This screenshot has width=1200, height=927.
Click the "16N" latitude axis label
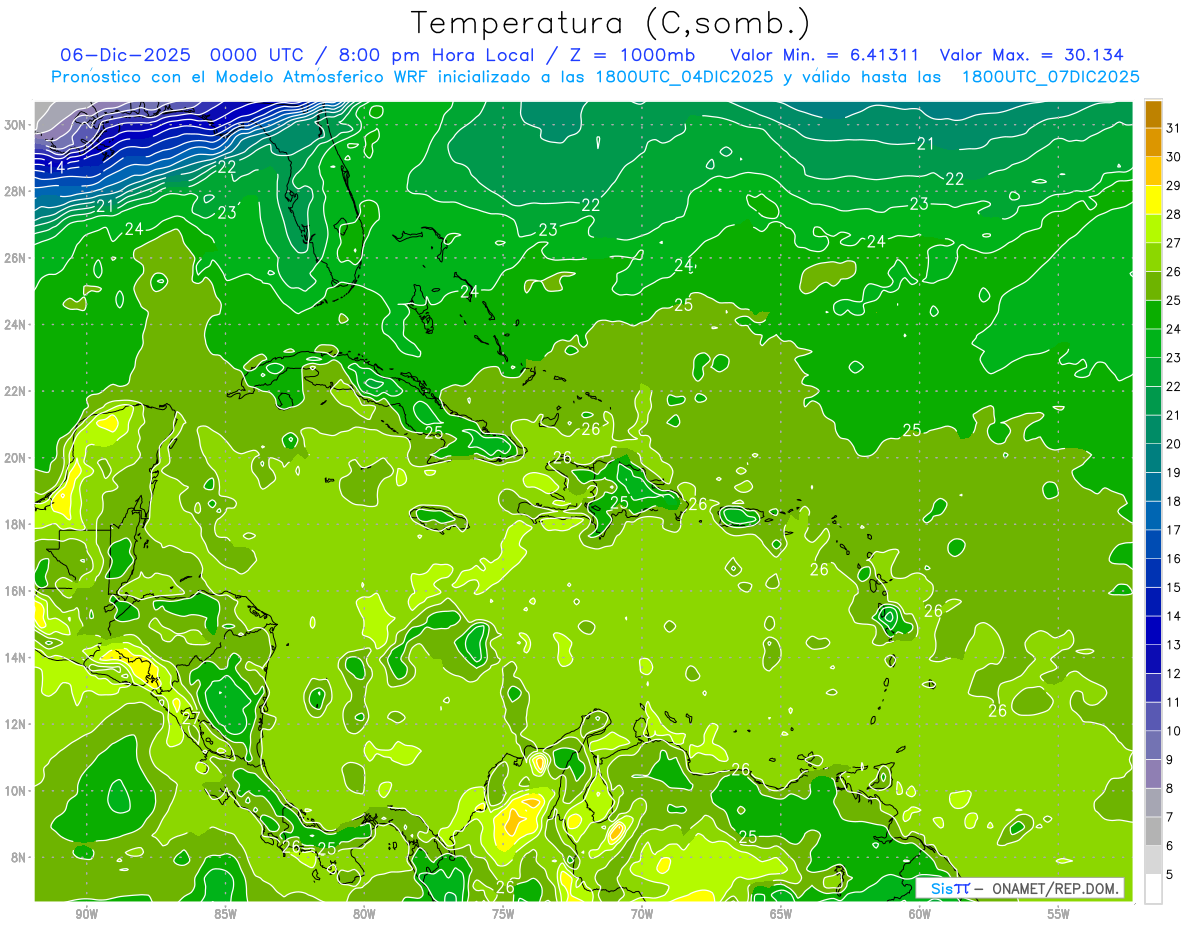[17, 591]
